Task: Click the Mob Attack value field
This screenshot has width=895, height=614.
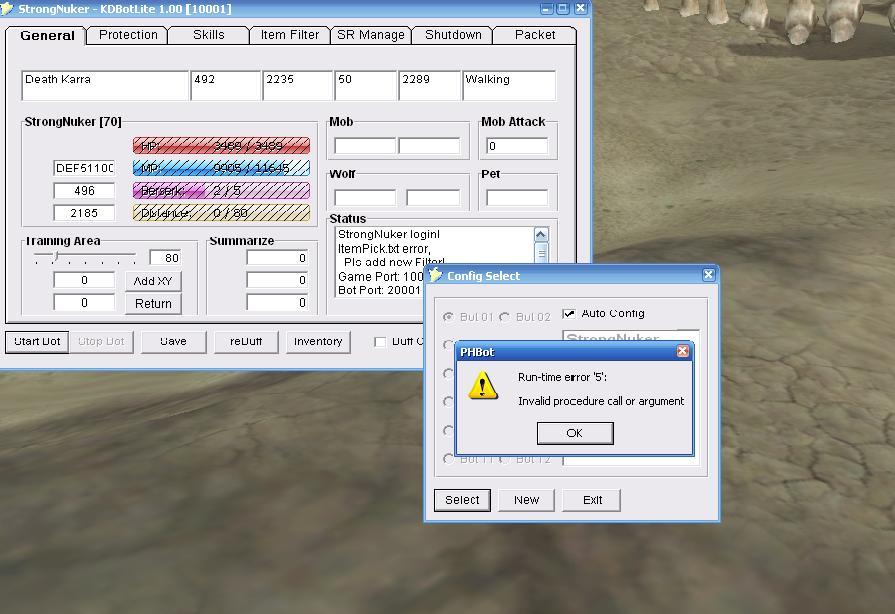Action: [517, 146]
